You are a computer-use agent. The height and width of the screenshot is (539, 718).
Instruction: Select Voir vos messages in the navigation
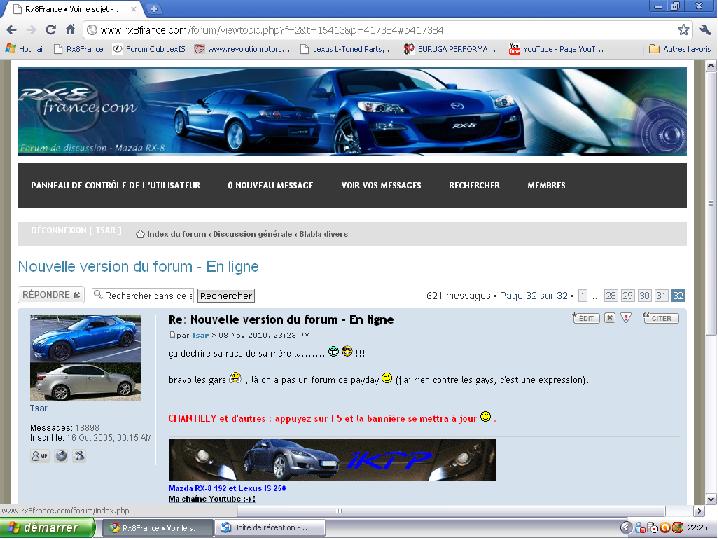pyautogui.click(x=381, y=185)
